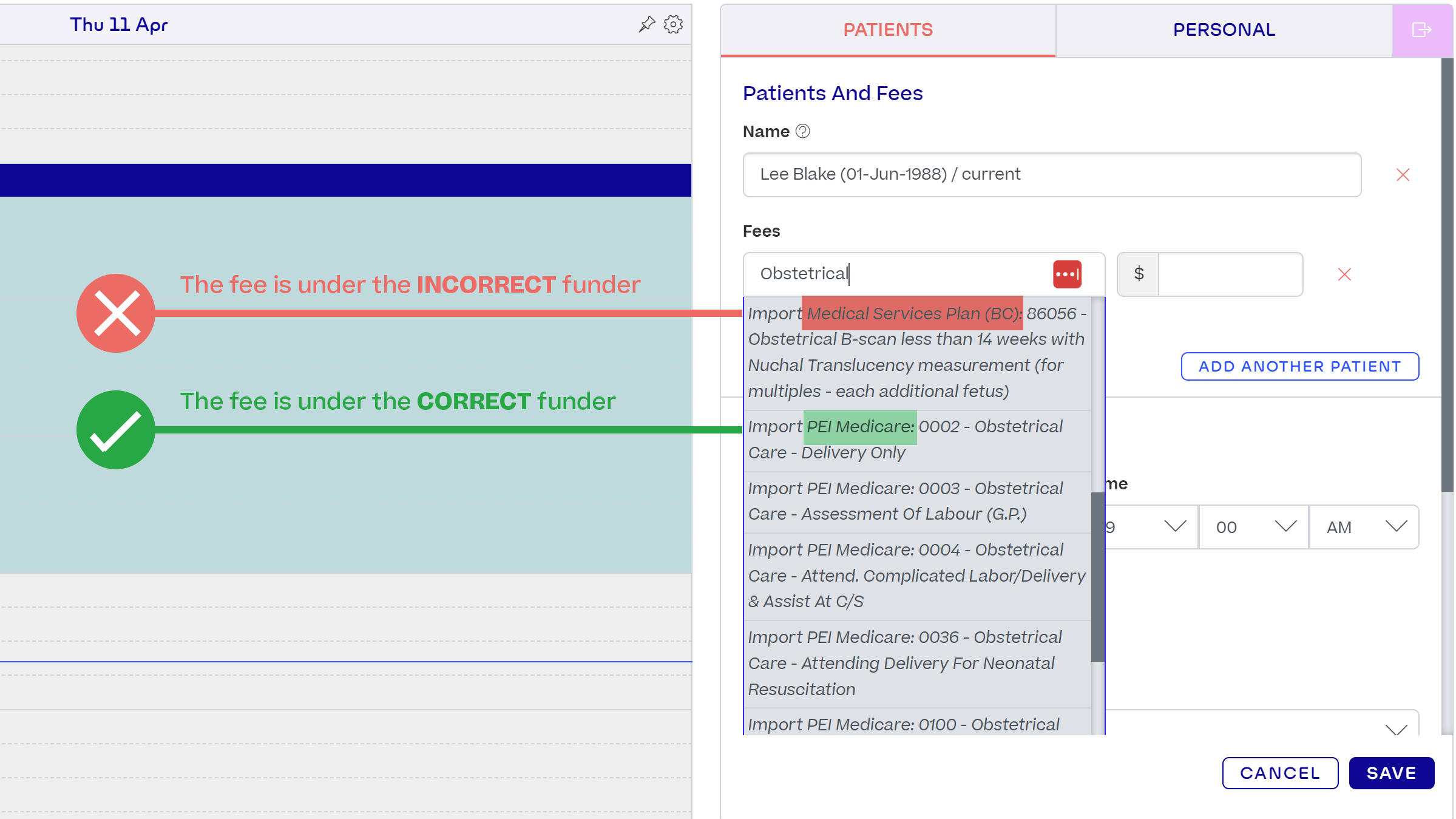Viewport: 1456px width, 819px height.
Task: Click the SAVE button
Action: click(x=1391, y=773)
